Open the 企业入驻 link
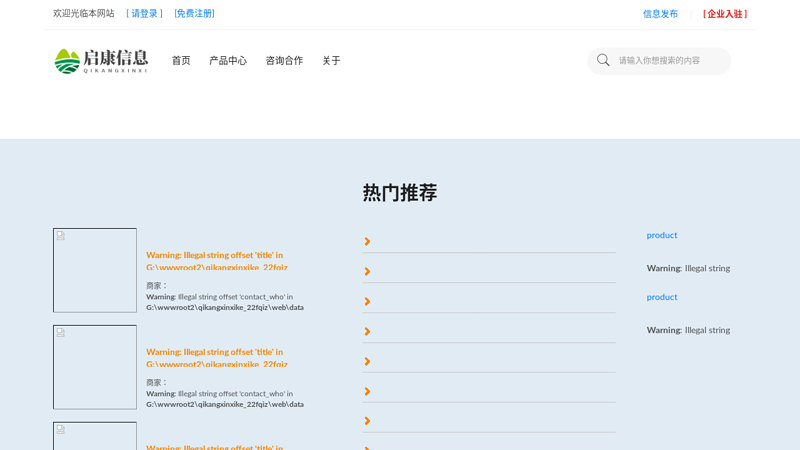Viewport: 800px width, 450px height. (x=724, y=14)
